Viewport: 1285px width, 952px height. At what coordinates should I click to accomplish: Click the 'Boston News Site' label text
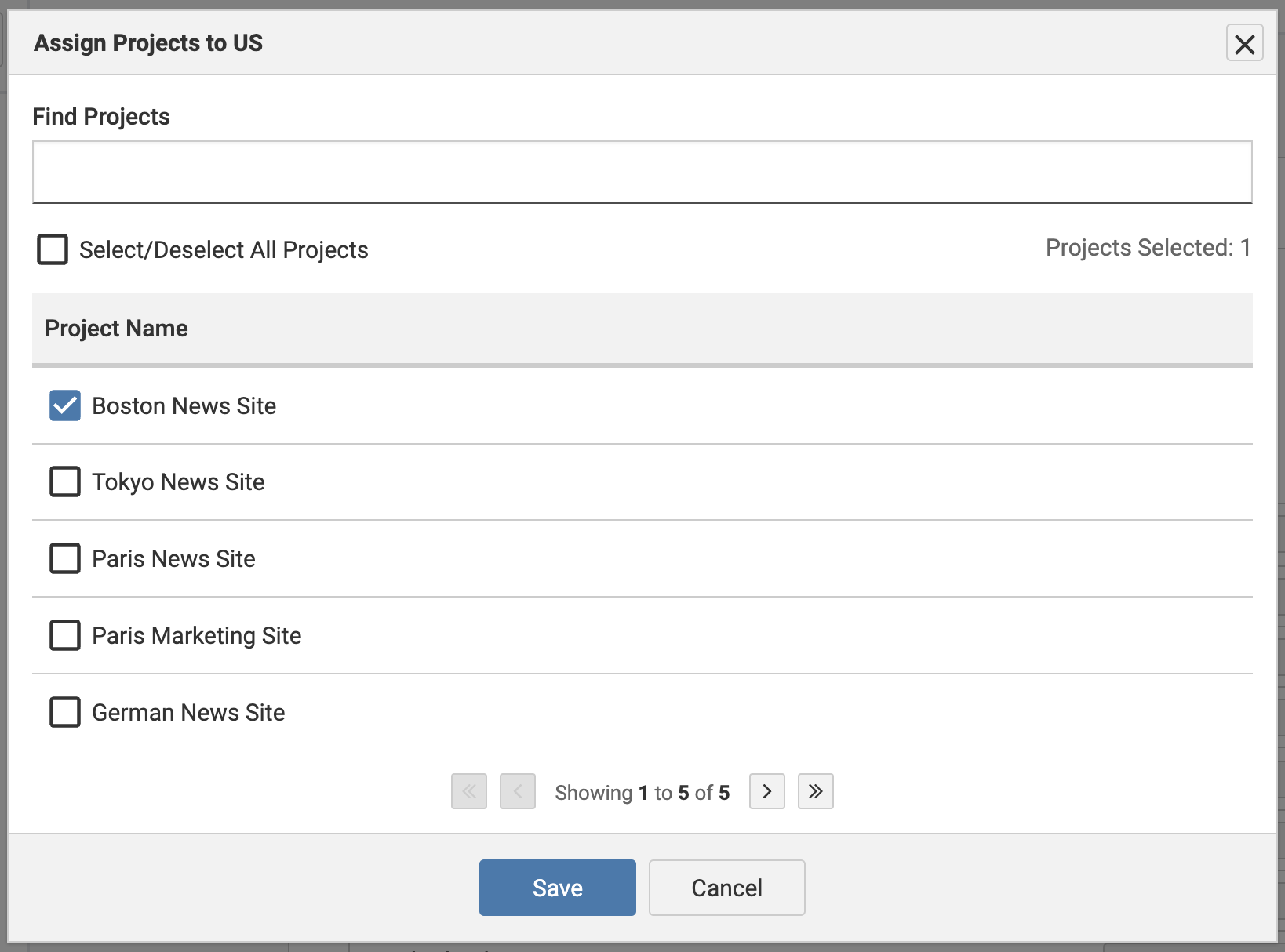point(184,405)
